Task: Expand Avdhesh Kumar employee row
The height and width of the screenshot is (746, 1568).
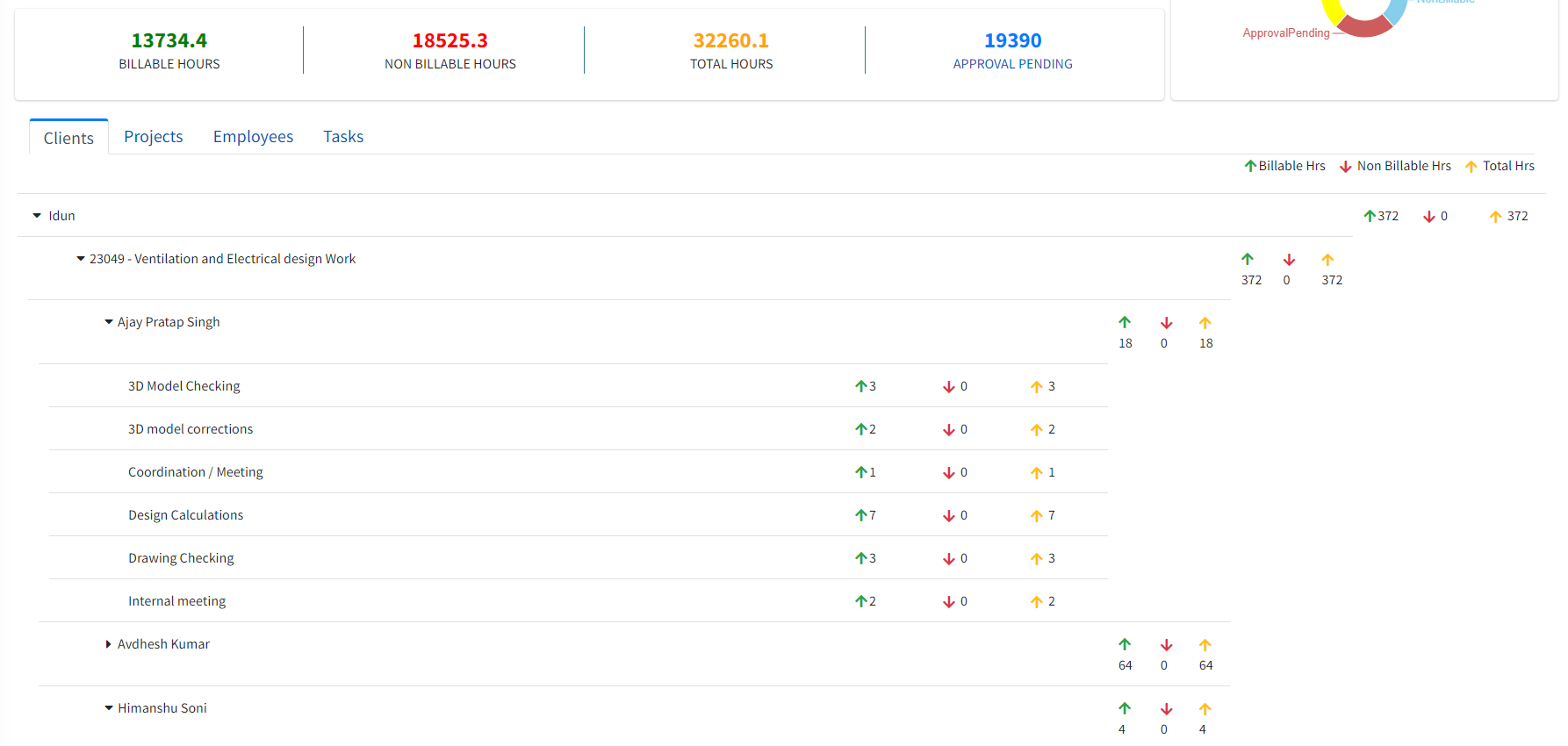Action: point(108,644)
